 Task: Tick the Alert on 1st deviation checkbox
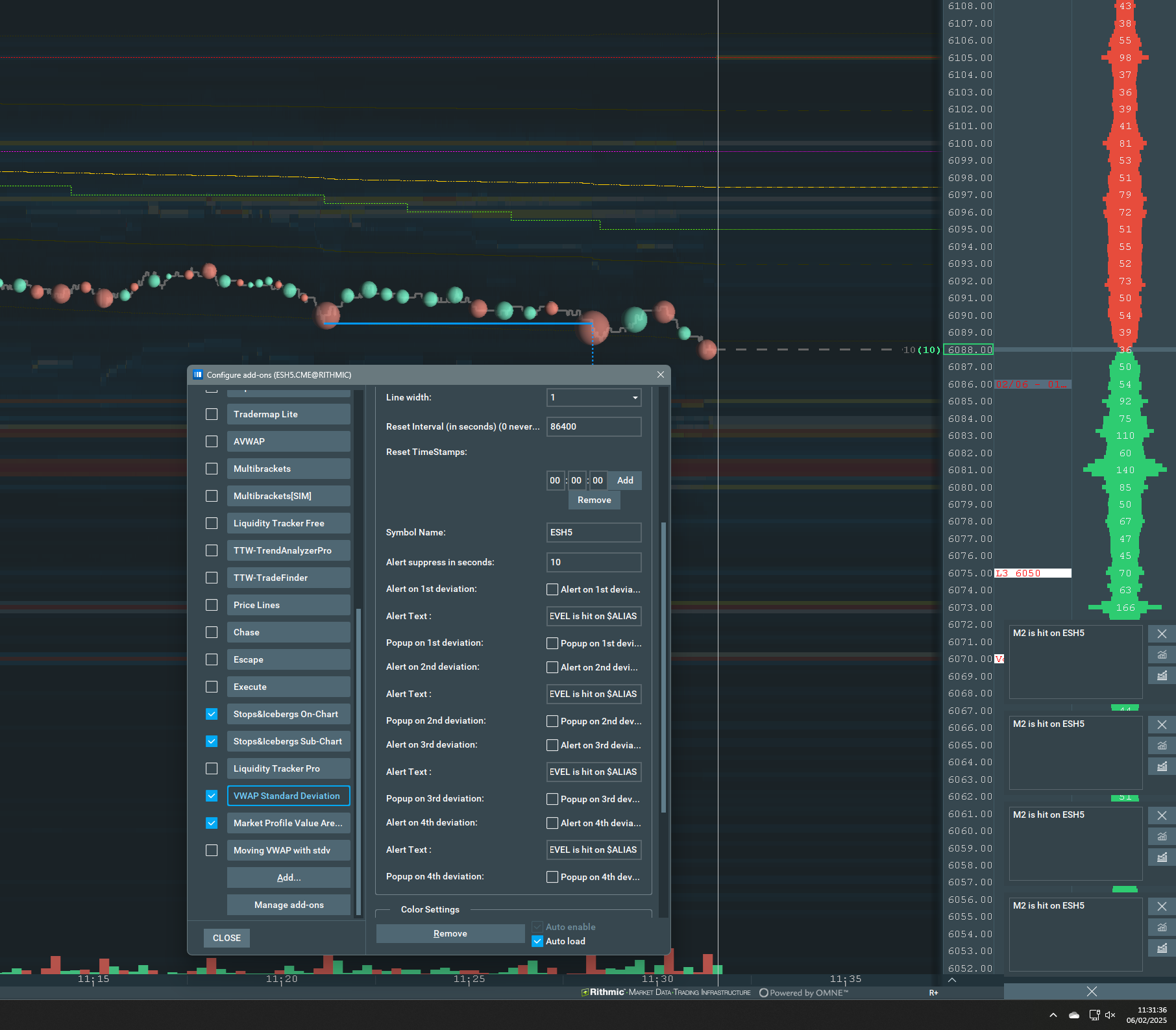pyautogui.click(x=552, y=589)
